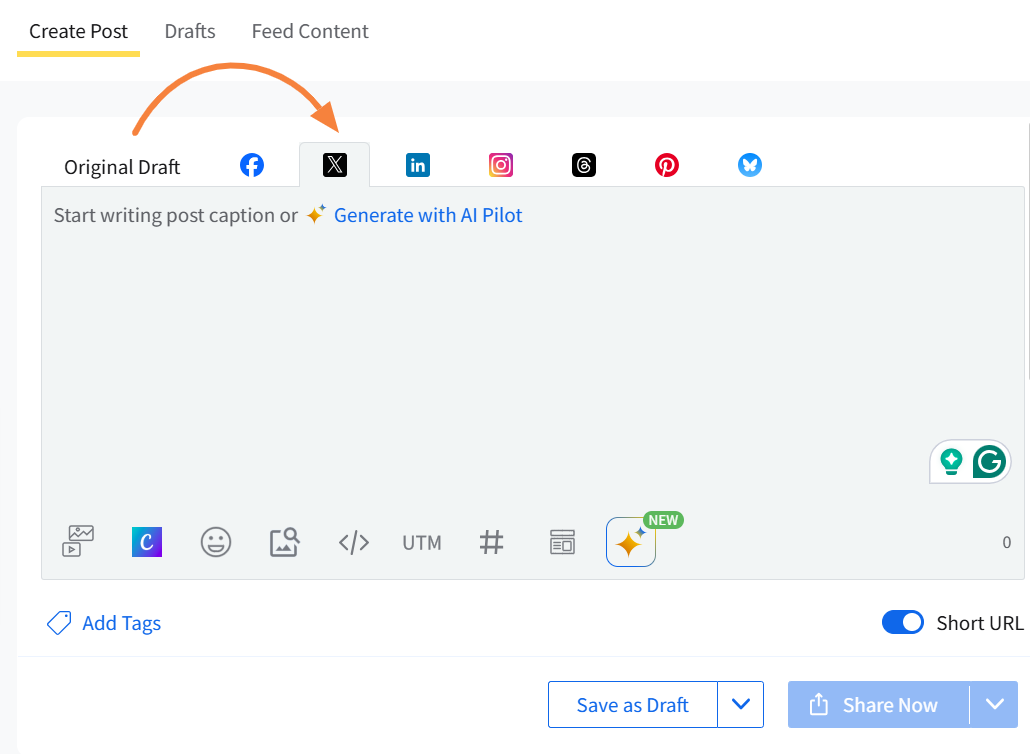
Task: Switch to the Bluesky butterfly tab
Action: pyautogui.click(x=750, y=165)
